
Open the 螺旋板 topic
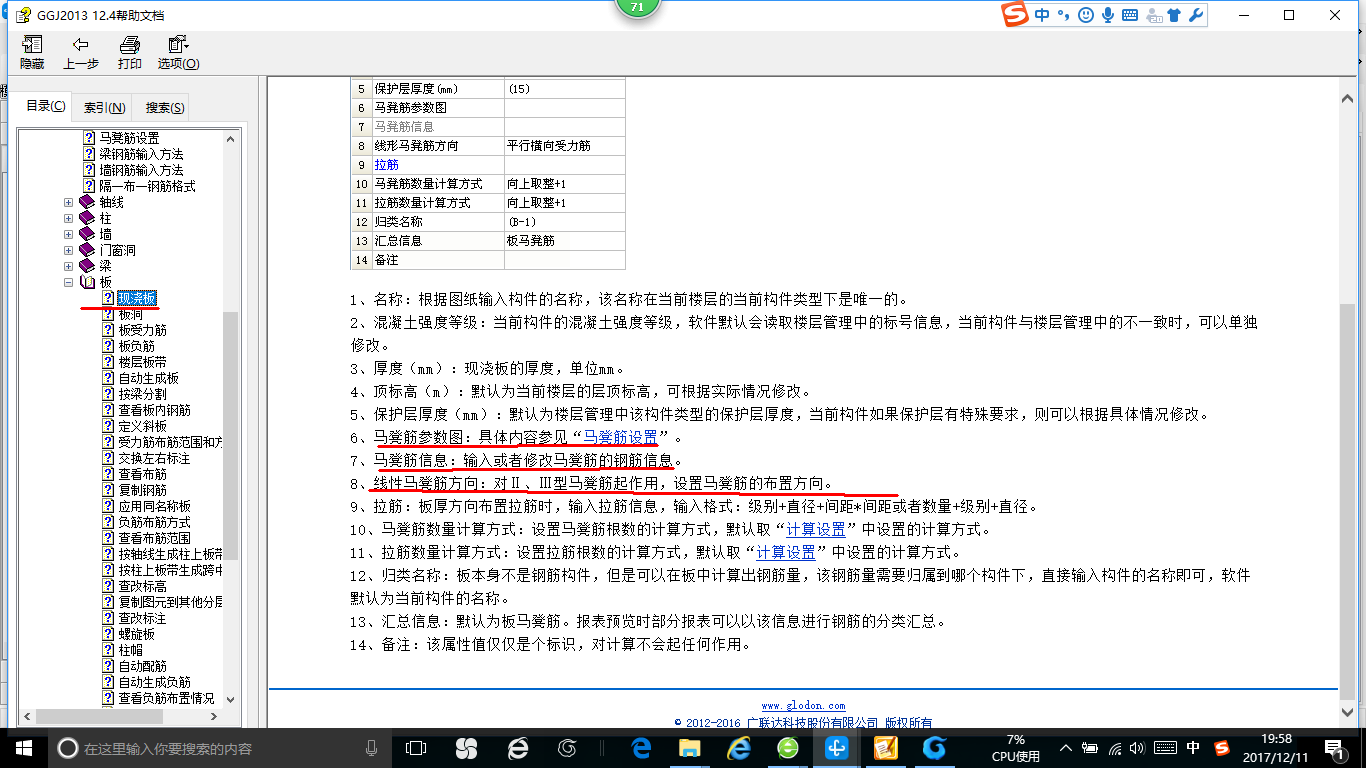[137, 634]
